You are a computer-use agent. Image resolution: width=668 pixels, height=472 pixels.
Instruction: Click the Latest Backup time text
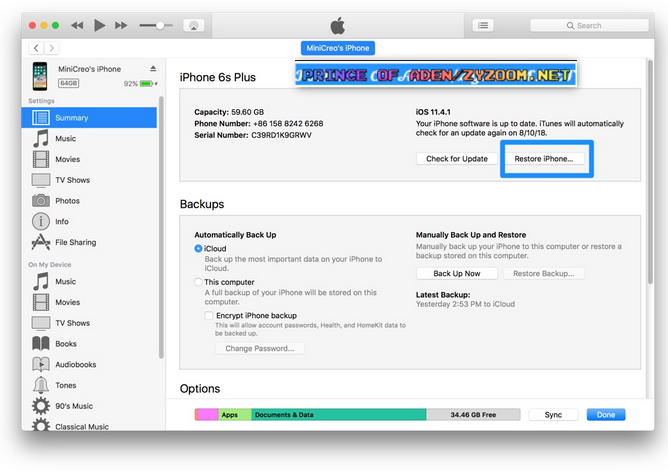(x=465, y=304)
